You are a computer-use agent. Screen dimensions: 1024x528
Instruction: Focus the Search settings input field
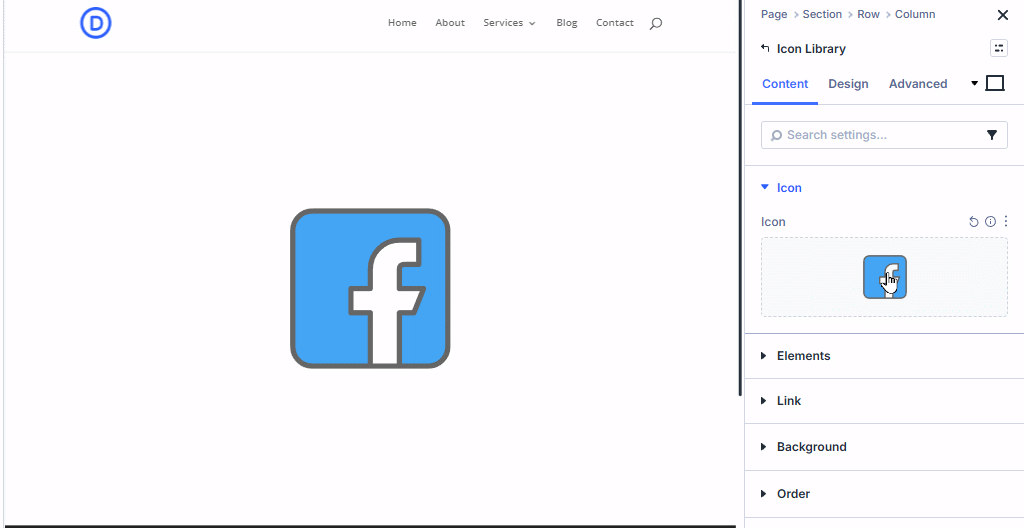point(884,135)
